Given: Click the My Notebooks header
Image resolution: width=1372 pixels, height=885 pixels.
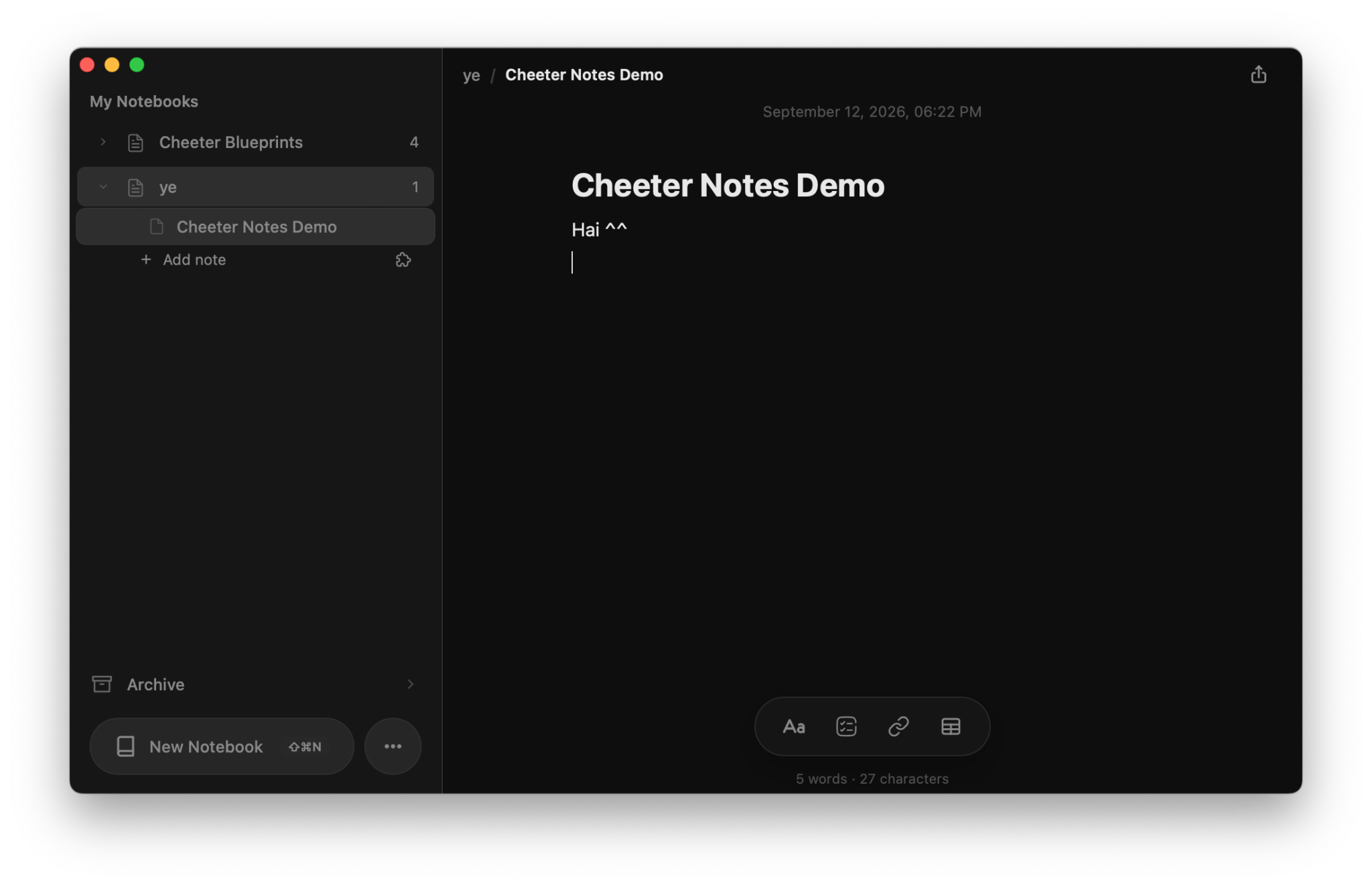Looking at the screenshot, I should 143,101.
